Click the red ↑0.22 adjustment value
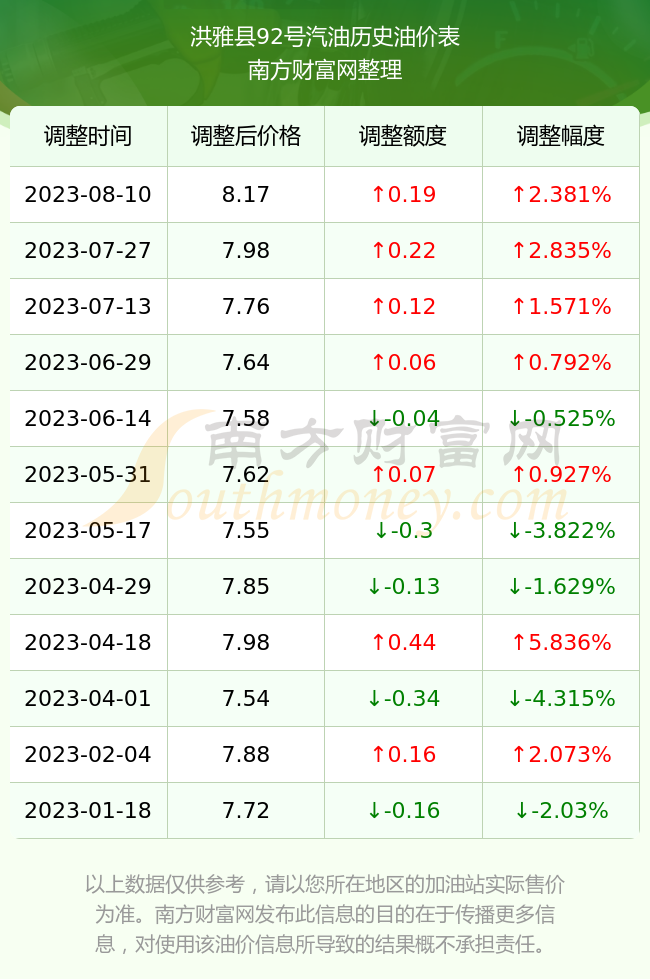This screenshot has width=650, height=980. 403,251
